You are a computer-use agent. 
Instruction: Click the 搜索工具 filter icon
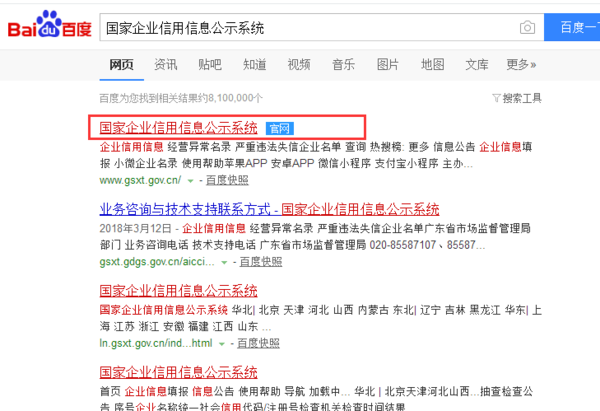click(496, 98)
